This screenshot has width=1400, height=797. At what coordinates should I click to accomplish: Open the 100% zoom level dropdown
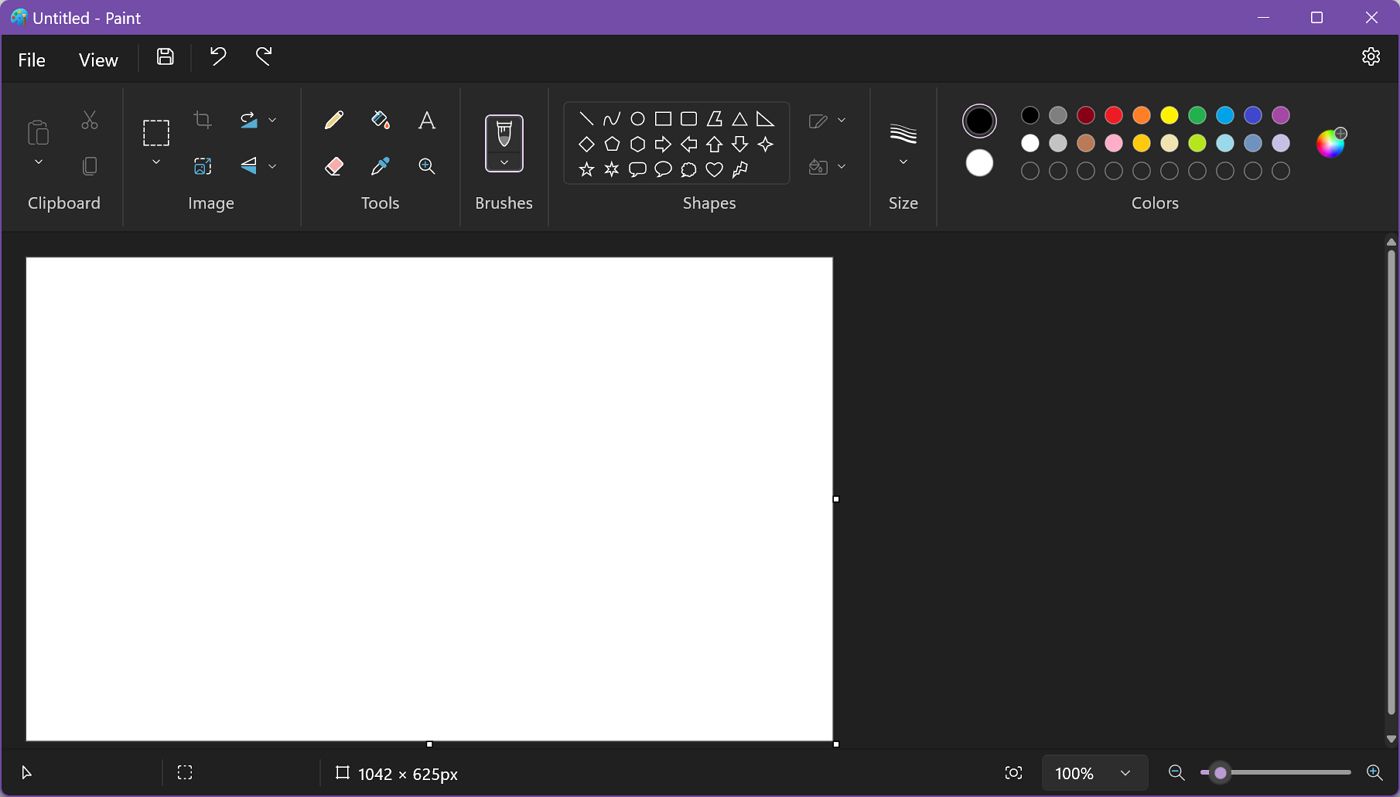pyautogui.click(x=1093, y=773)
